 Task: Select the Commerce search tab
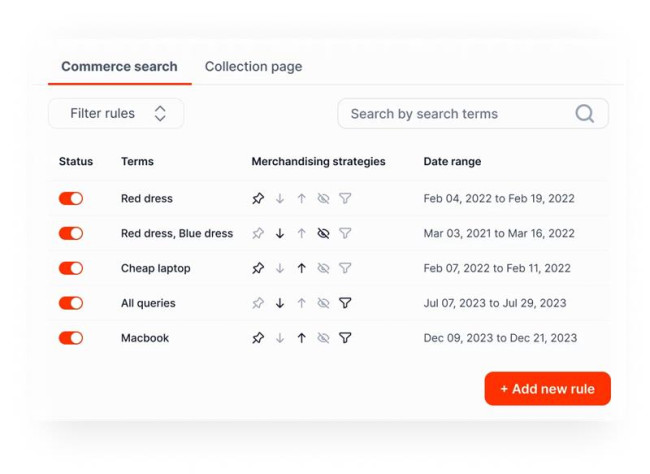coord(119,67)
